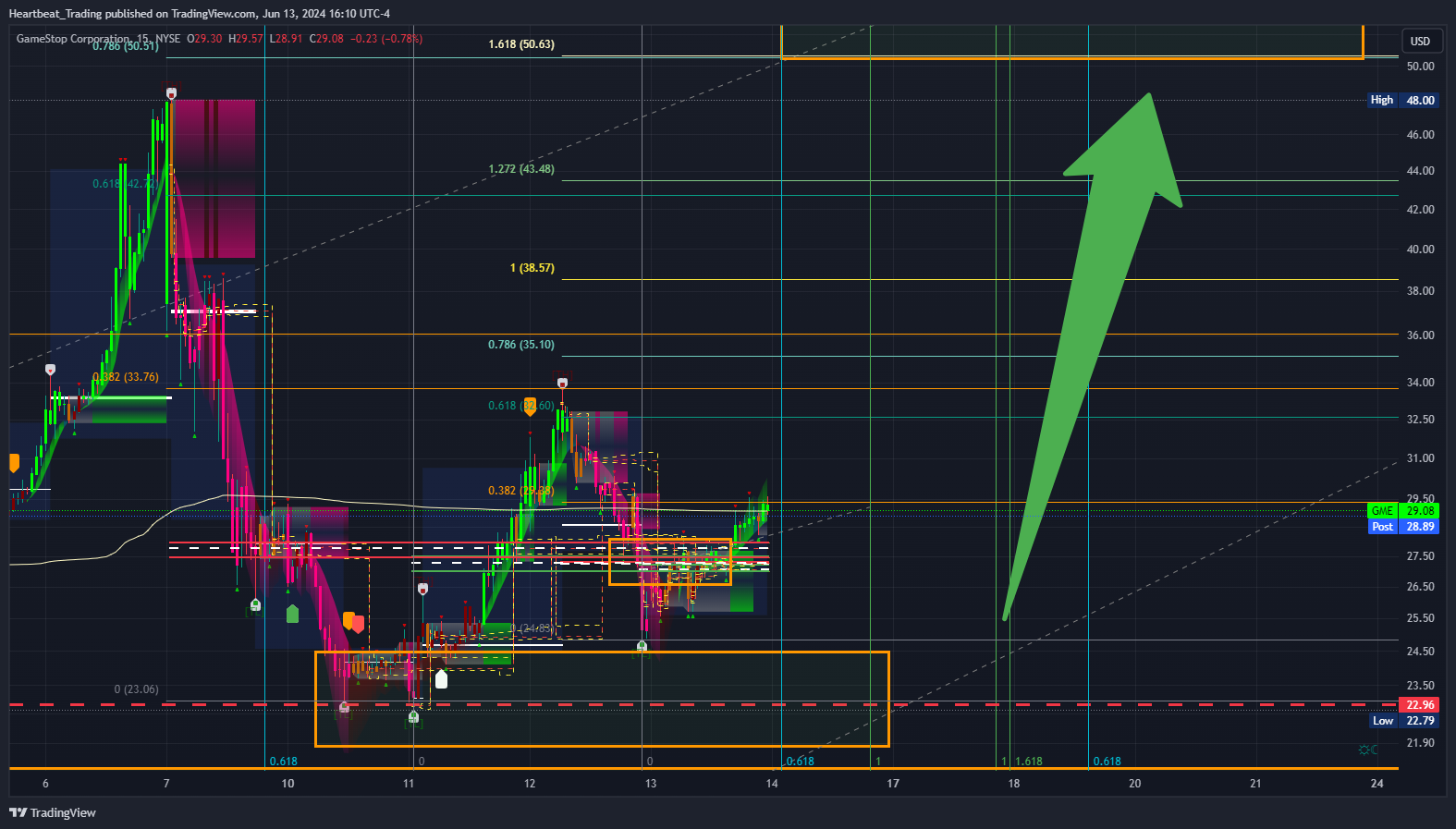Click the C29.08 close value in the header

tap(326, 39)
